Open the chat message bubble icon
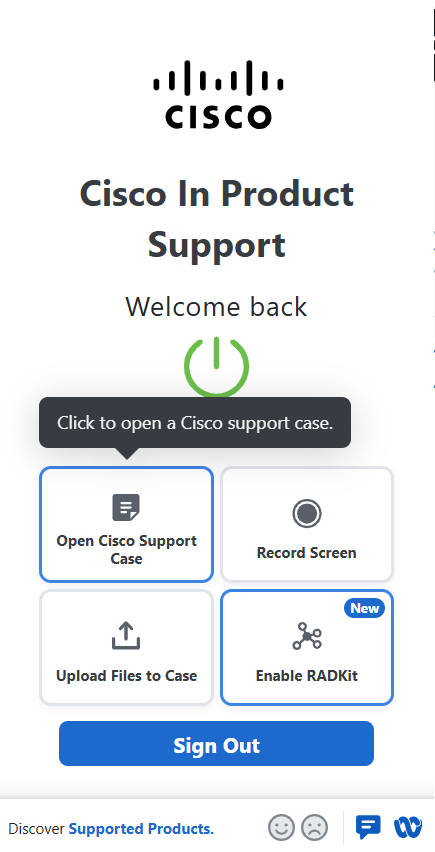435x852 pixels. (368, 828)
